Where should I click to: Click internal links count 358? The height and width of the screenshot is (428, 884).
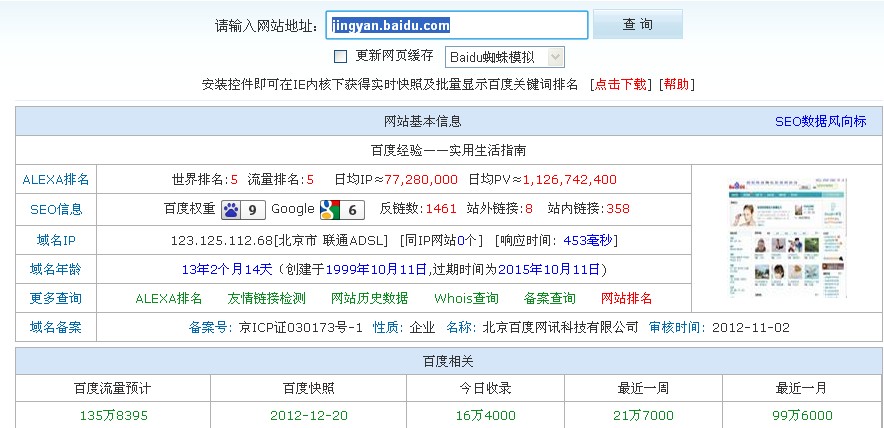(x=618, y=209)
